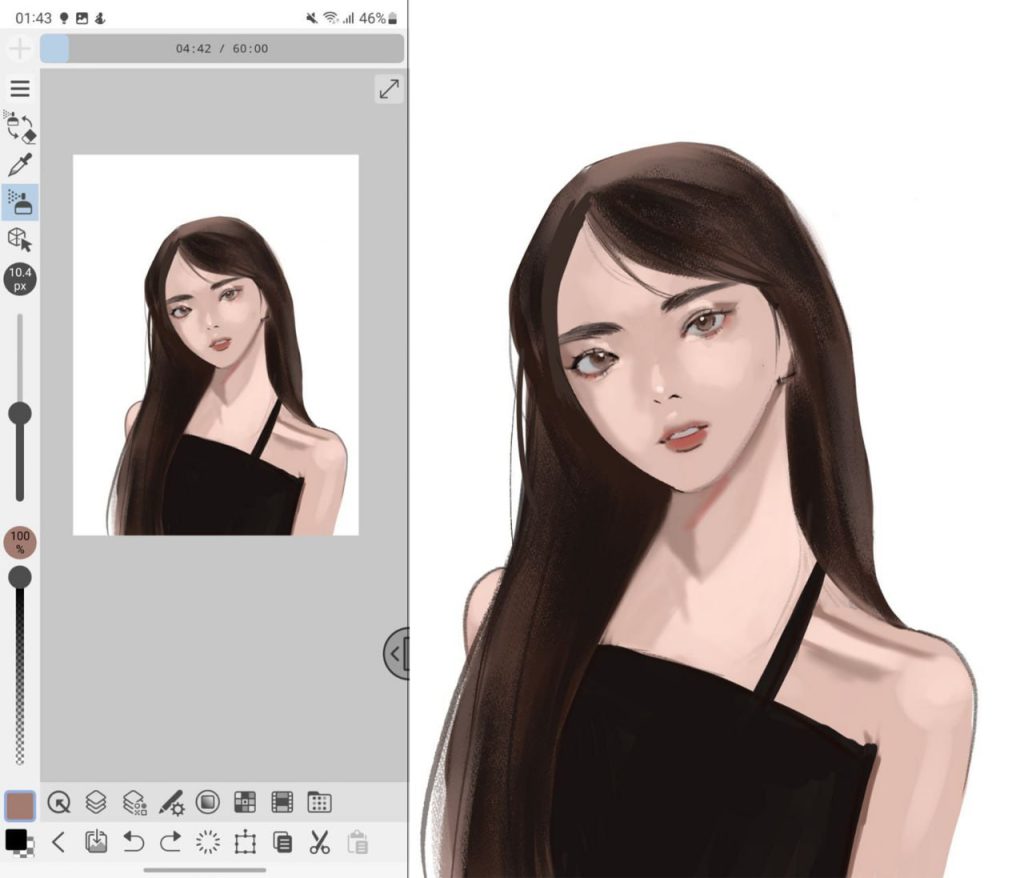Open the Tool Property pen settings
1024x878 pixels.
[x=171, y=802]
